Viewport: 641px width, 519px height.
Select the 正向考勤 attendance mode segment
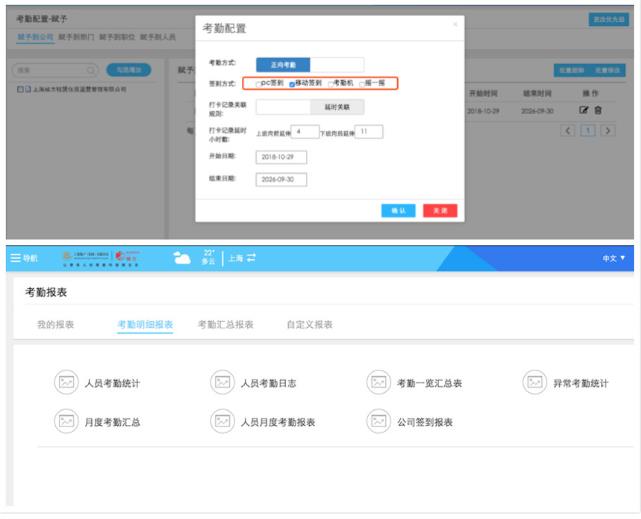pos(283,65)
